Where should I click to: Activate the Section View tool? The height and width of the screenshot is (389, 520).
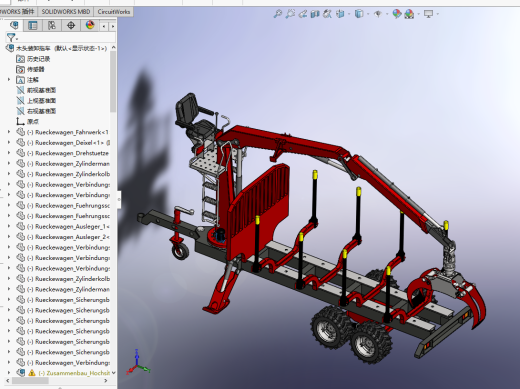(315, 14)
